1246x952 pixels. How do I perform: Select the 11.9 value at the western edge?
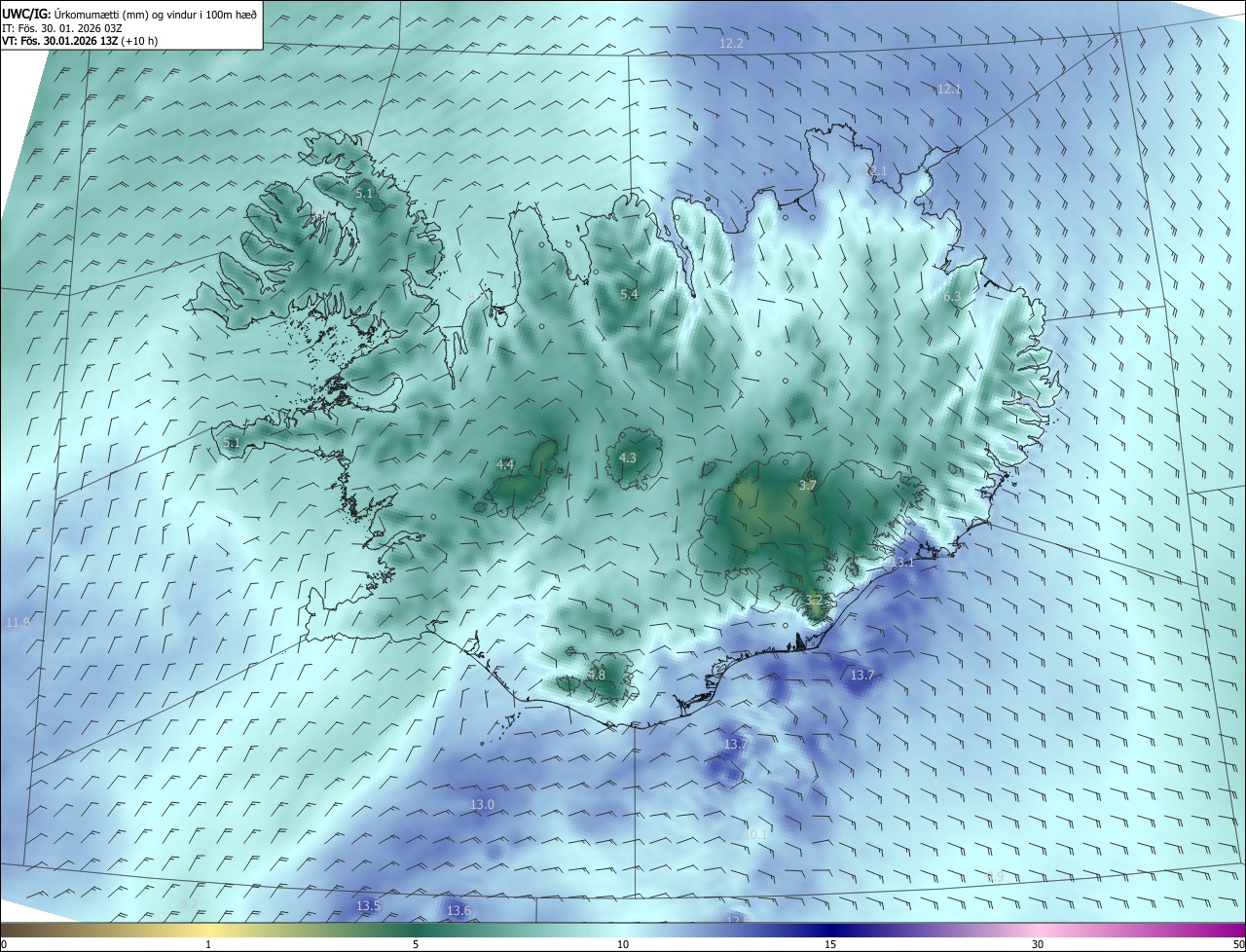tap(18, 622)
